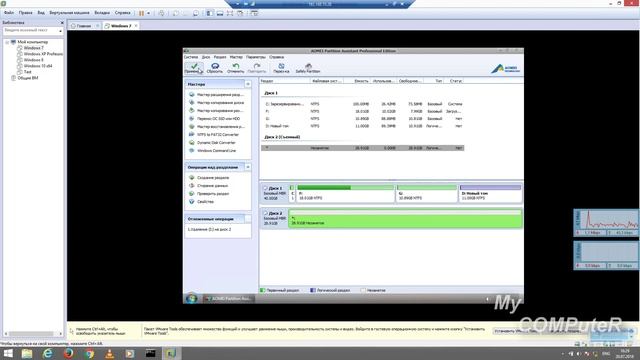Image resolution: width=640 pixels, height=360 pixels.
Task: Click the Safely Partition toolbar icon
Action: 308,68
